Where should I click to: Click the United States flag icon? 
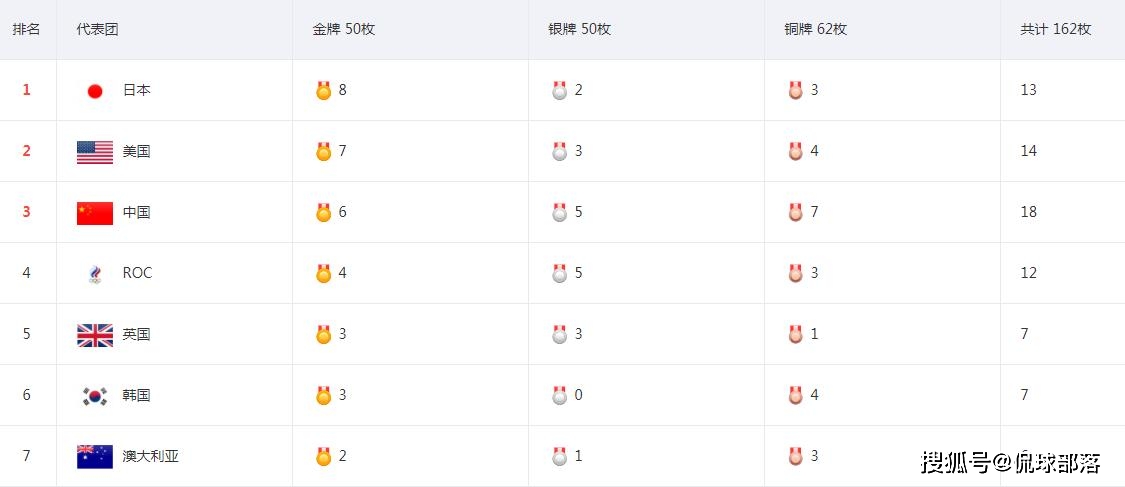[95, 152]
